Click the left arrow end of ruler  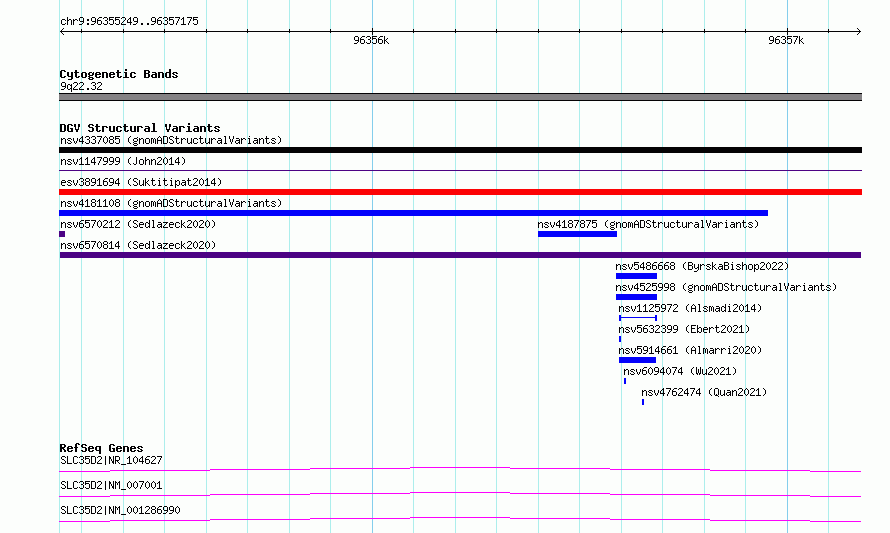[62, 32]
